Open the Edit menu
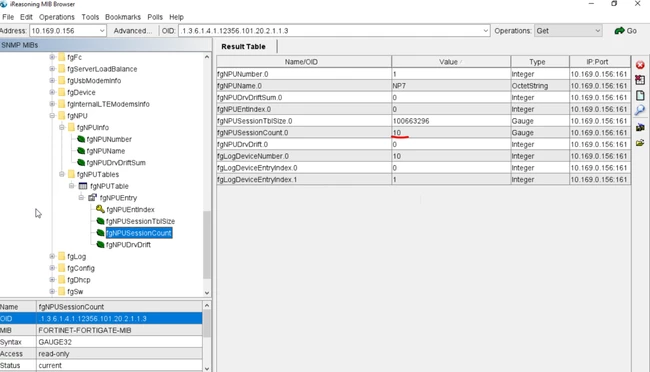Viewport: 650px width, 372px height. [26, 17]
